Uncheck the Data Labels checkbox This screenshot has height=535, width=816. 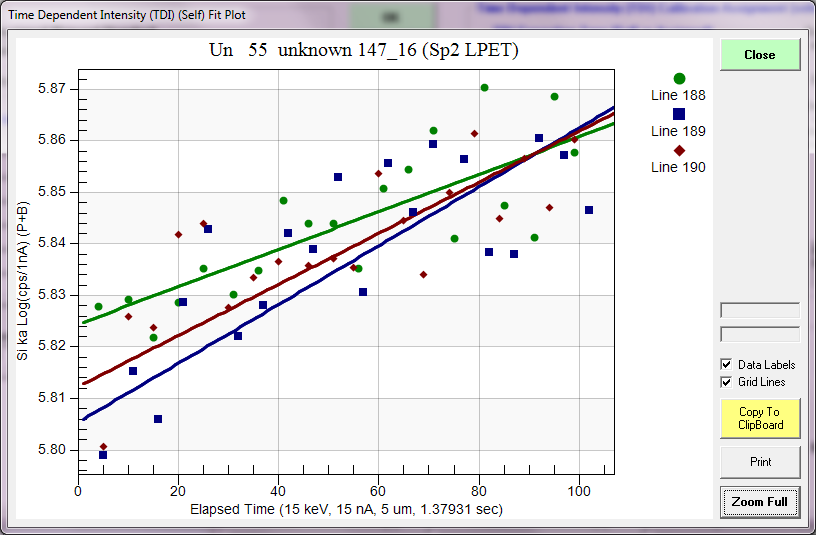point(726,365)
